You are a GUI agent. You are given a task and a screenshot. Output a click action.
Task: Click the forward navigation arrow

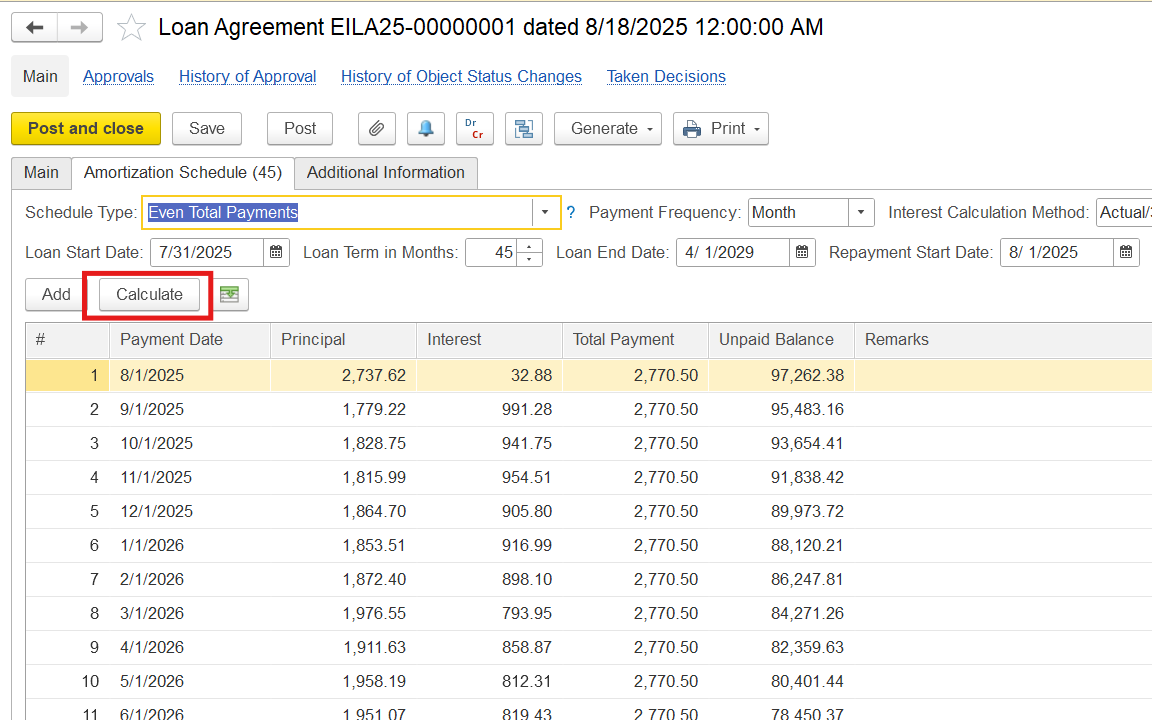point(80,28)
